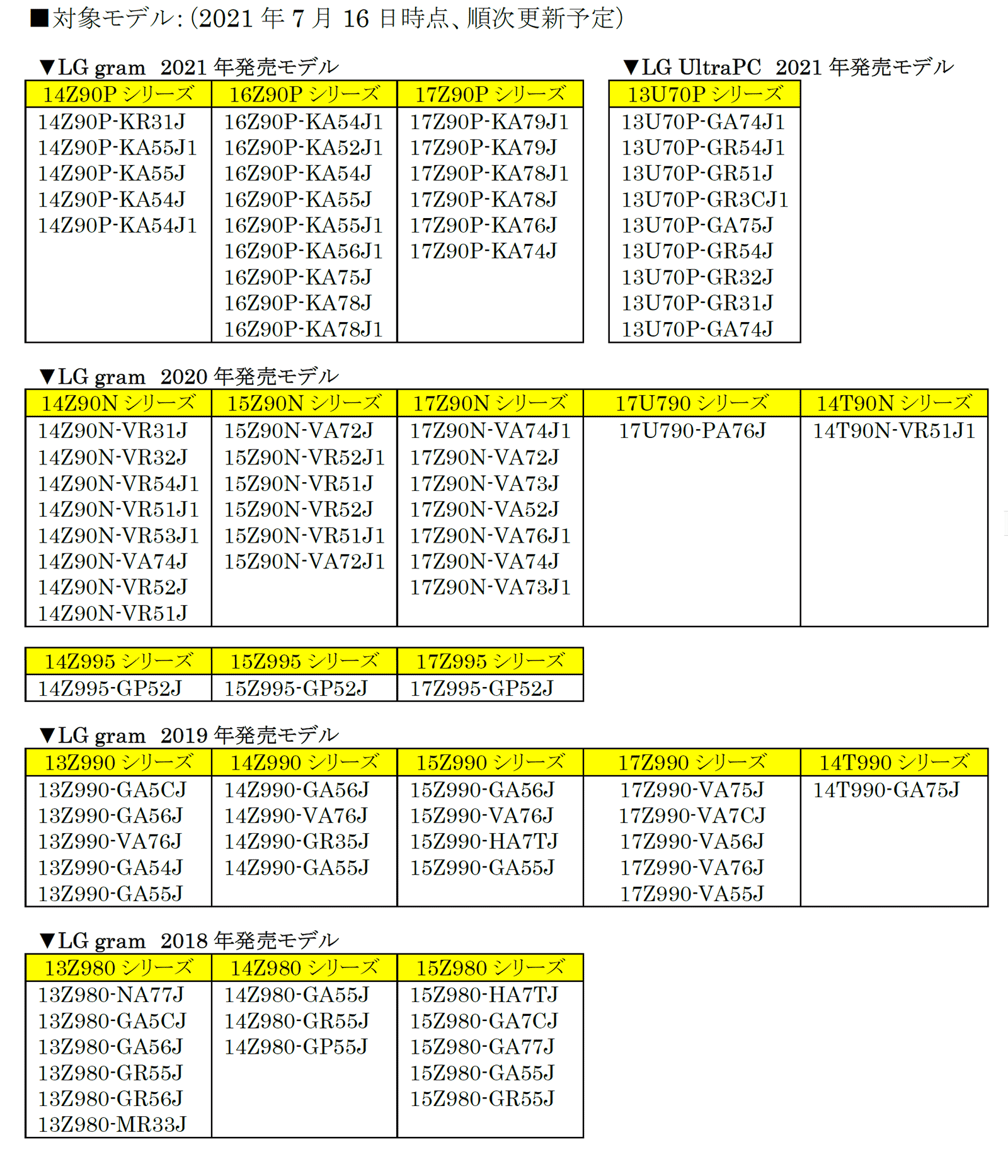
Task: Click the 14Z90P シリーズ header cell
Action: point(118,95)
